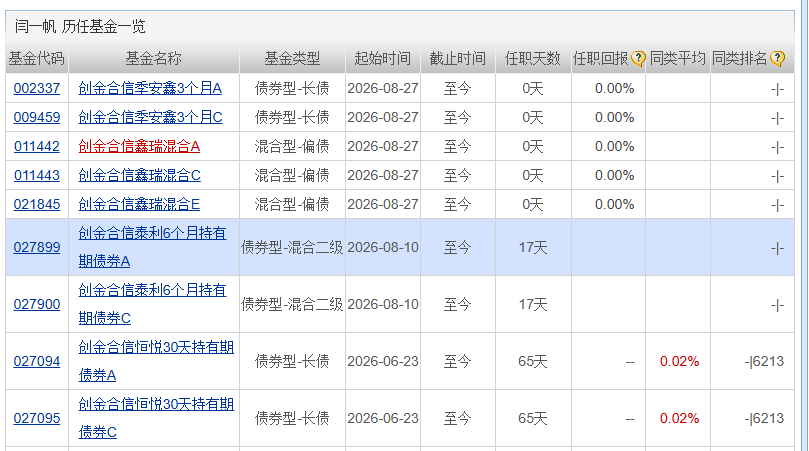Click the 基金名称 column header
The image size is (809, 451).
(x=153, y=59)
